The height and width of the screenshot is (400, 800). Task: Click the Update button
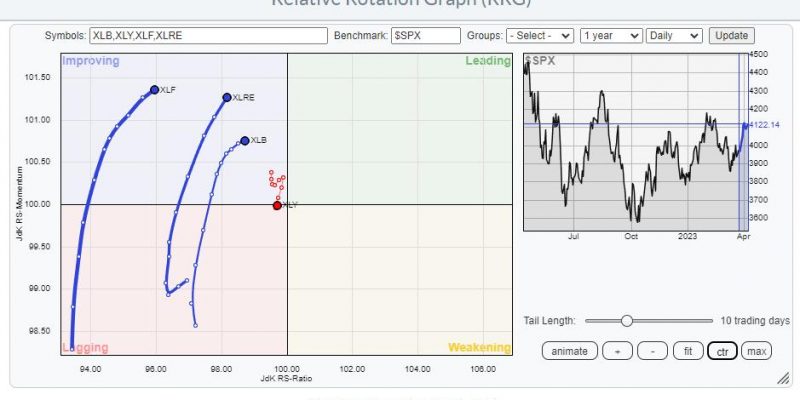731,36
